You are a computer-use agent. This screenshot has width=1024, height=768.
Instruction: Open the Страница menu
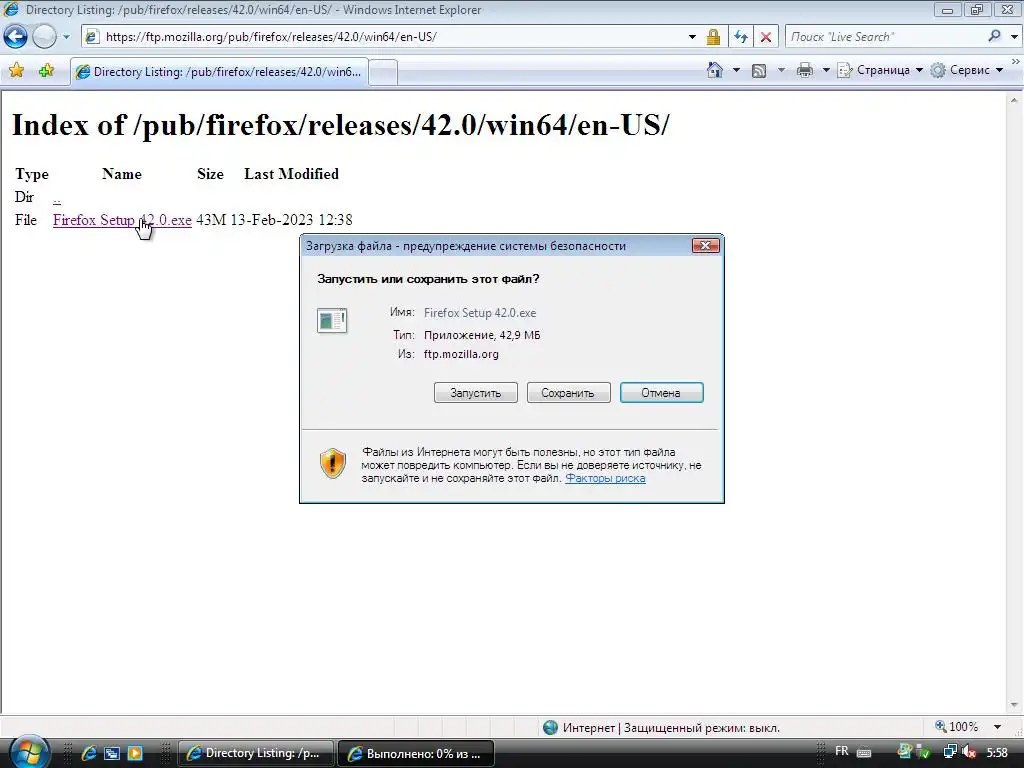[x=880, y=70]
